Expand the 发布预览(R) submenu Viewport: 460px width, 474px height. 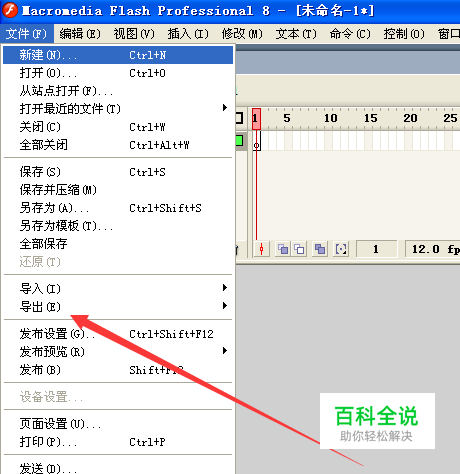click(x=118, y=352)
